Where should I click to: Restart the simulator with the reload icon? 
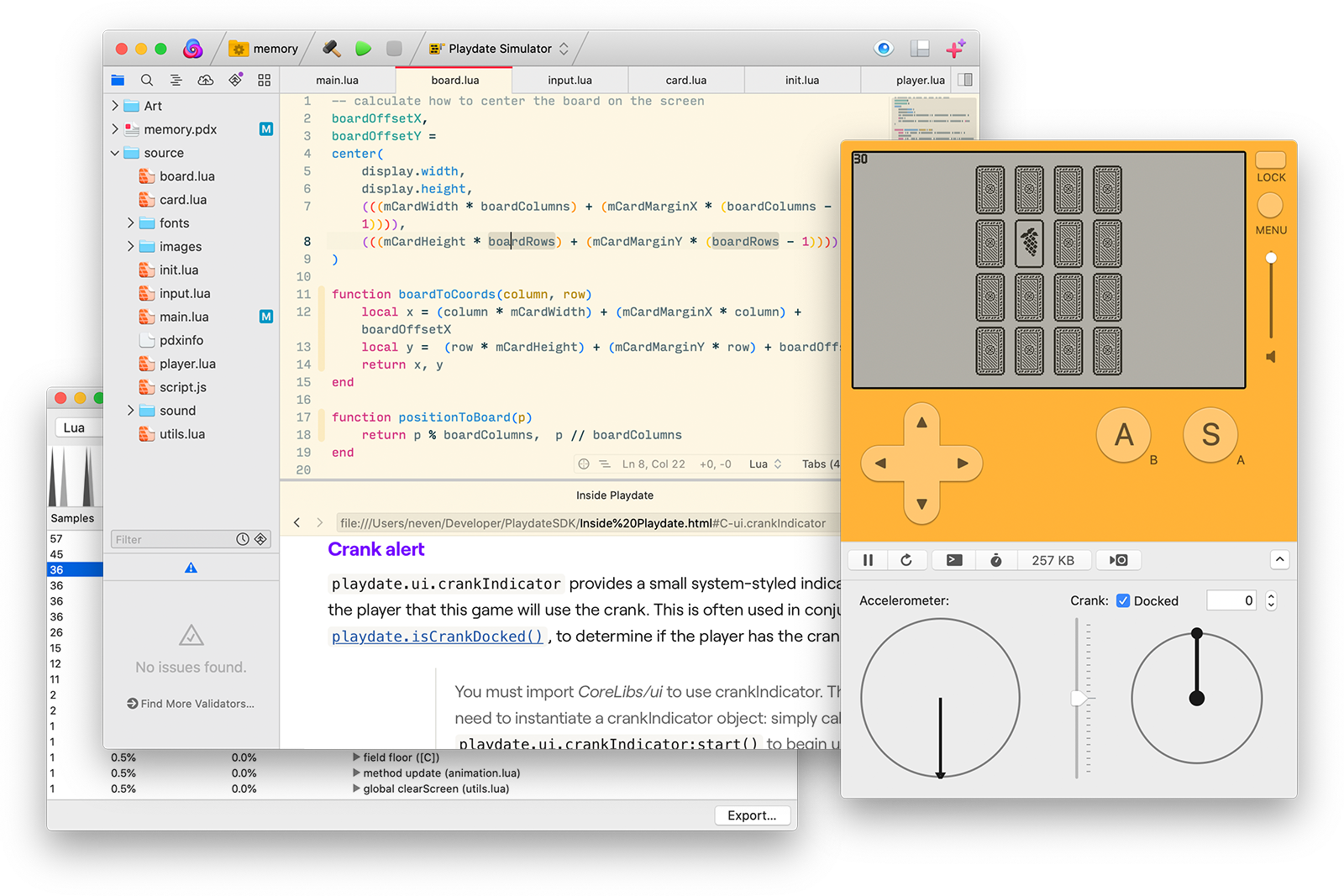(x=906, y=560)
